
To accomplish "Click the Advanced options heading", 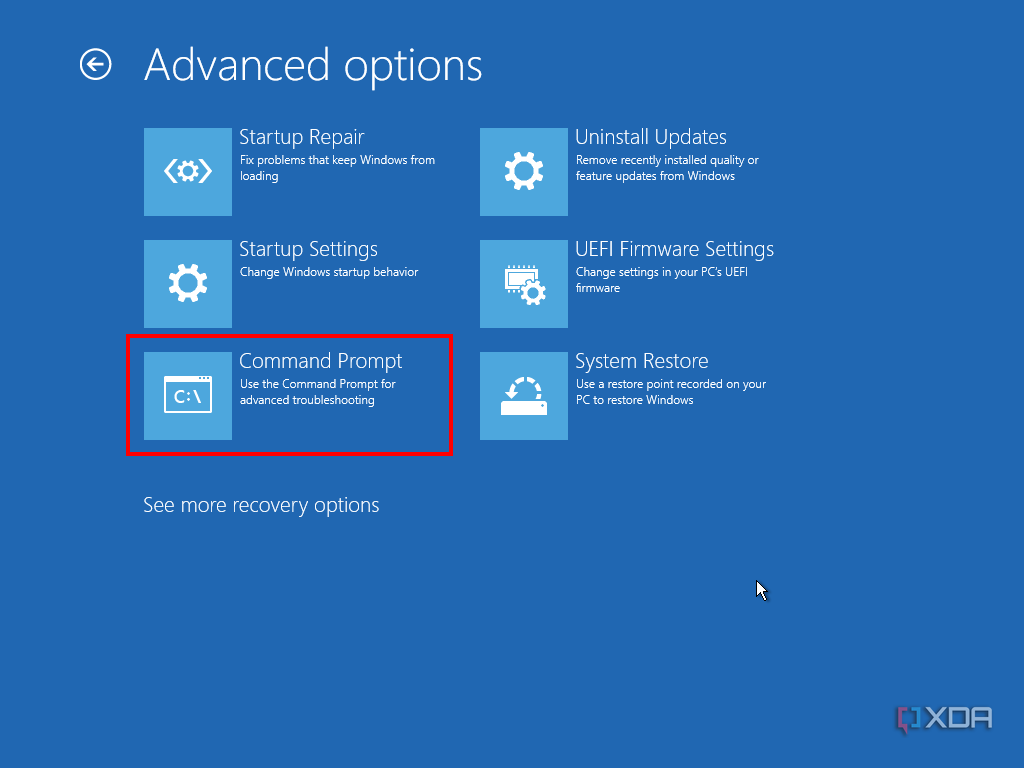I will [x=313, y=66].
